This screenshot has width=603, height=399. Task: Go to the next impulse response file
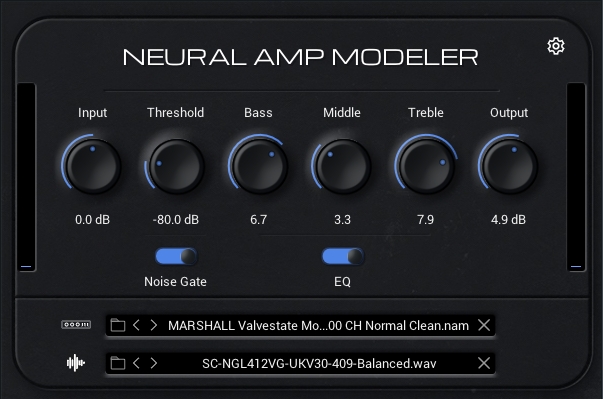pos(153,363)
